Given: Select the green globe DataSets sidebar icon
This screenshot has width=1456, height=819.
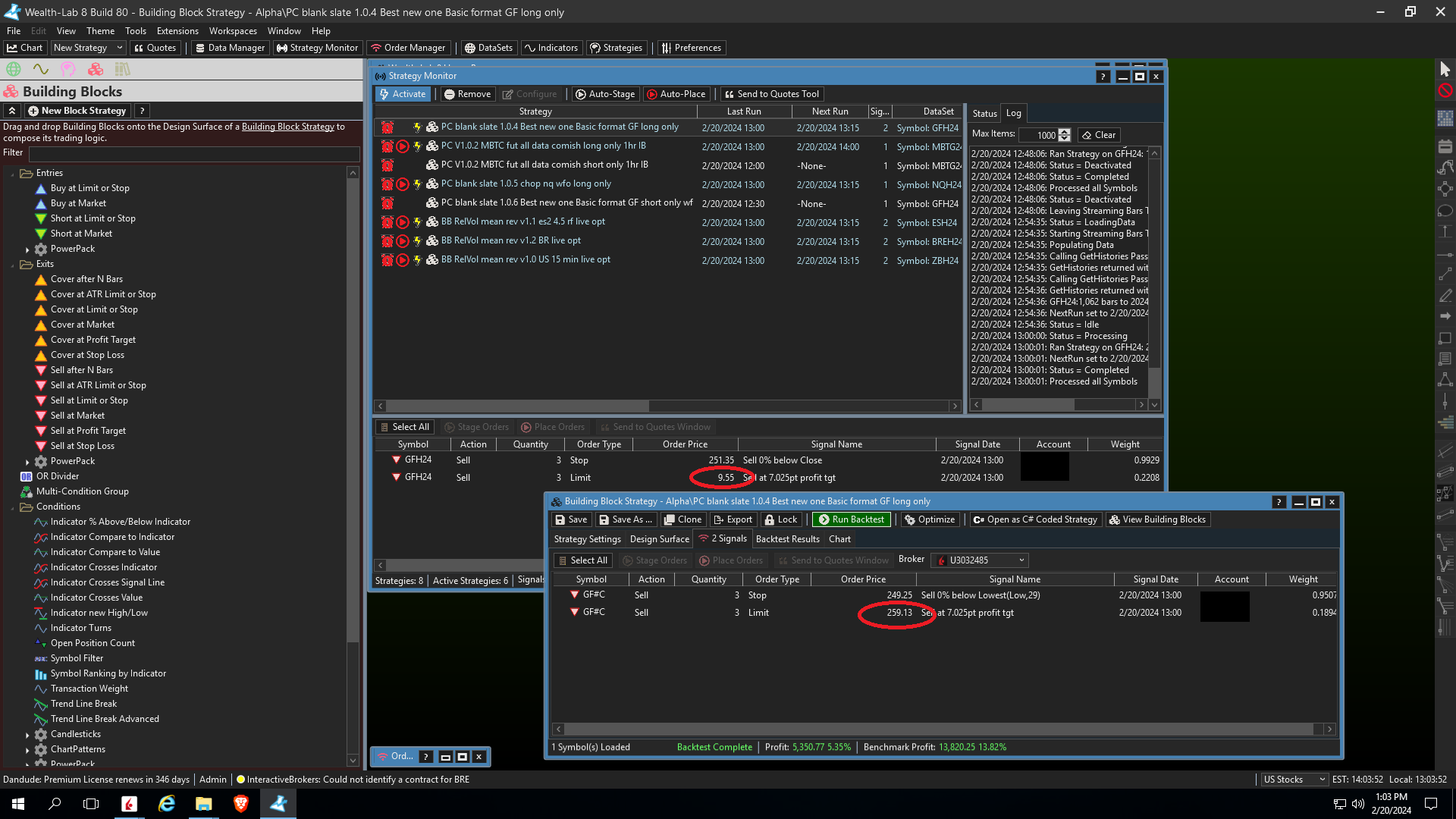Looking at the screenshot, I should point(14,69).
